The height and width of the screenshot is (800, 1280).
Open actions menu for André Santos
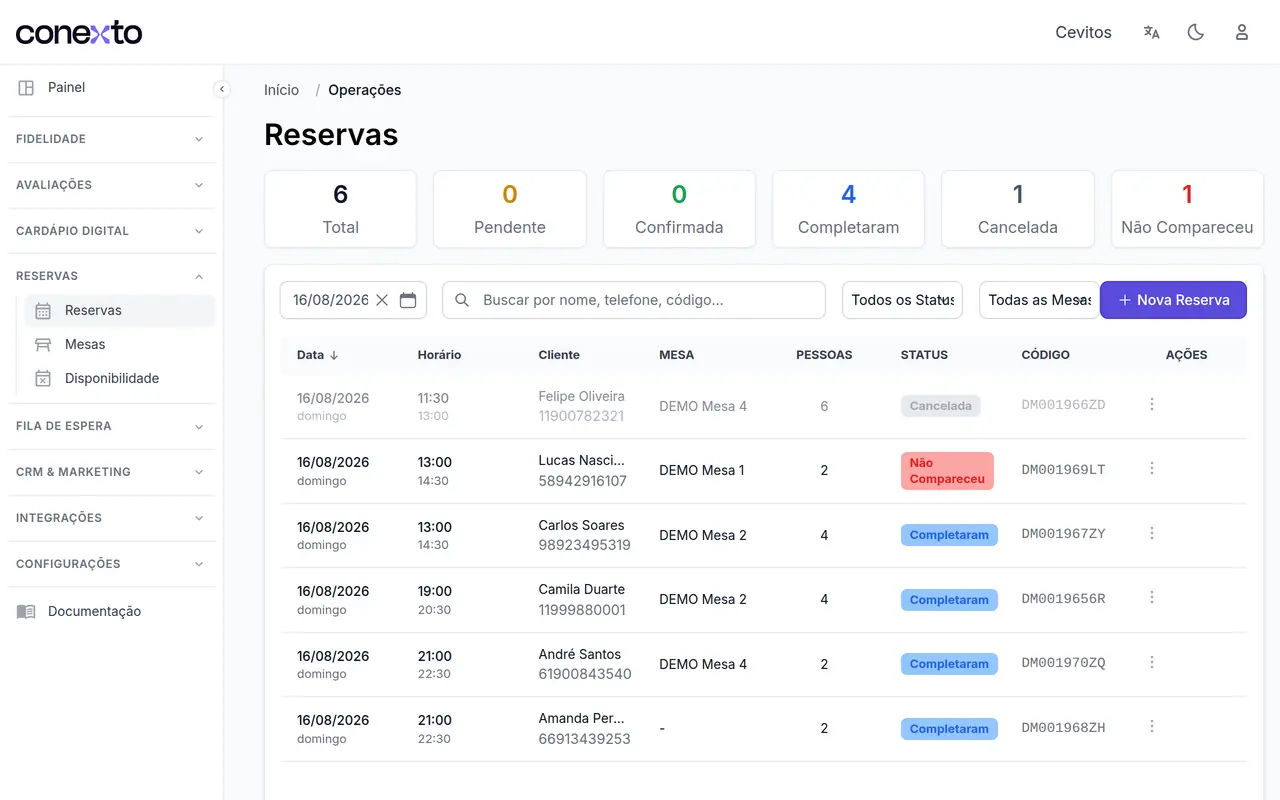click(1152, 662)
